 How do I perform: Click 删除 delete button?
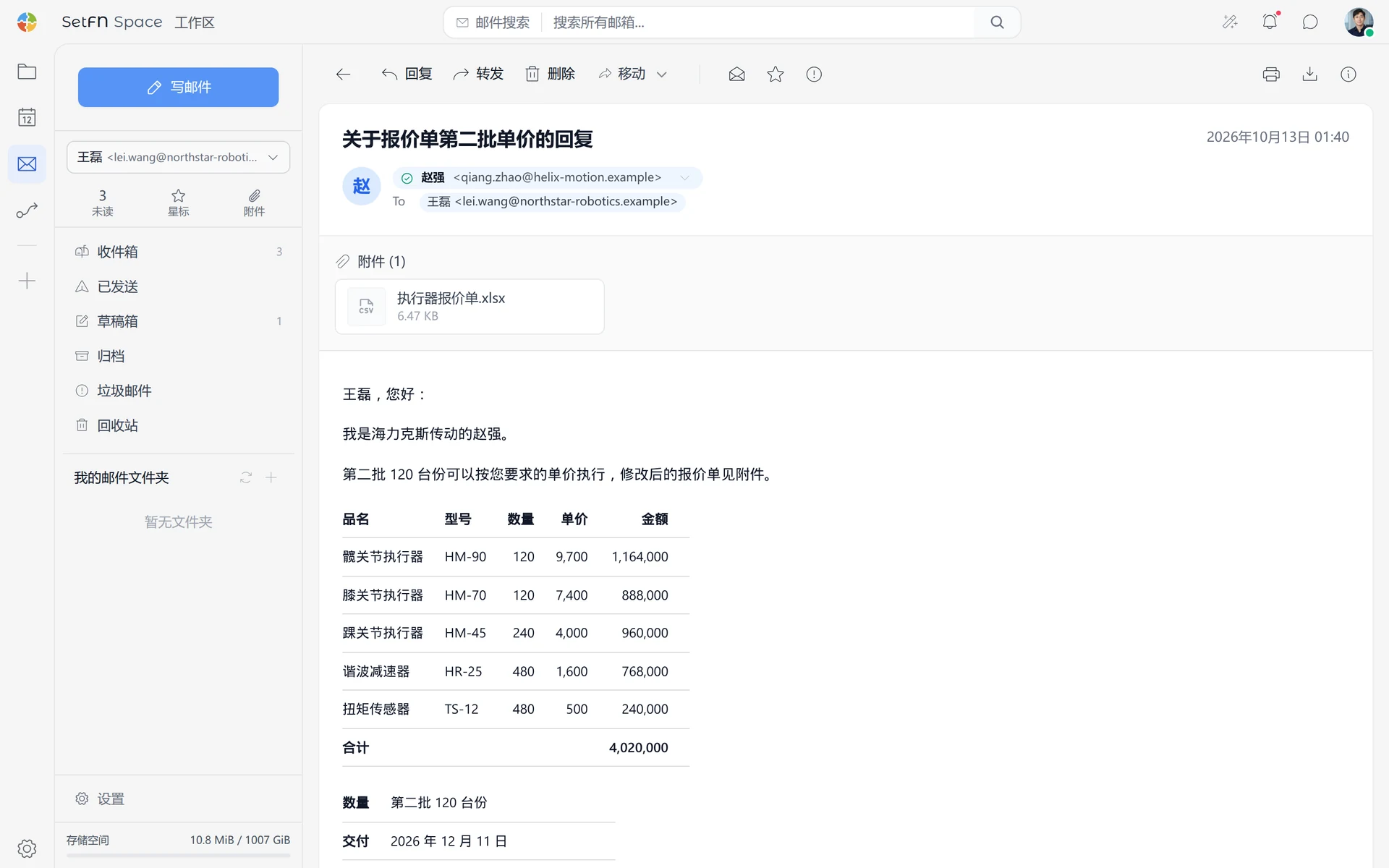[550, 74]
